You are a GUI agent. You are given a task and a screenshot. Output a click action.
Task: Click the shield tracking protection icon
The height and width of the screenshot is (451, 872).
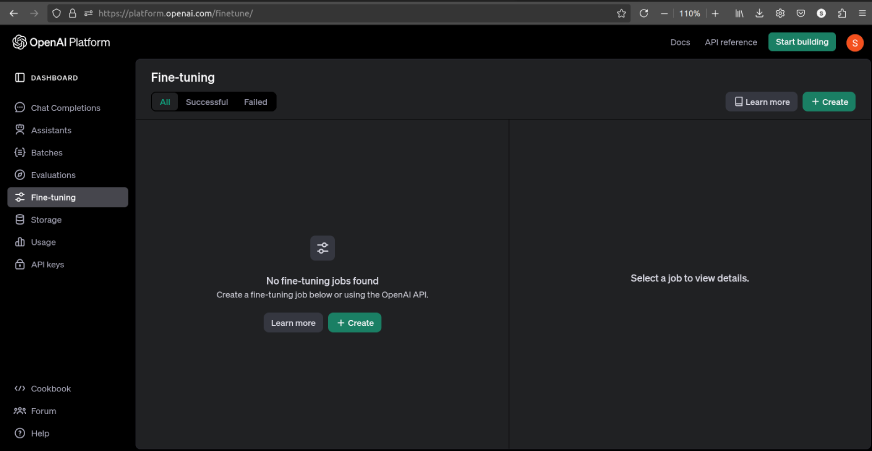[x=56, y=13]
